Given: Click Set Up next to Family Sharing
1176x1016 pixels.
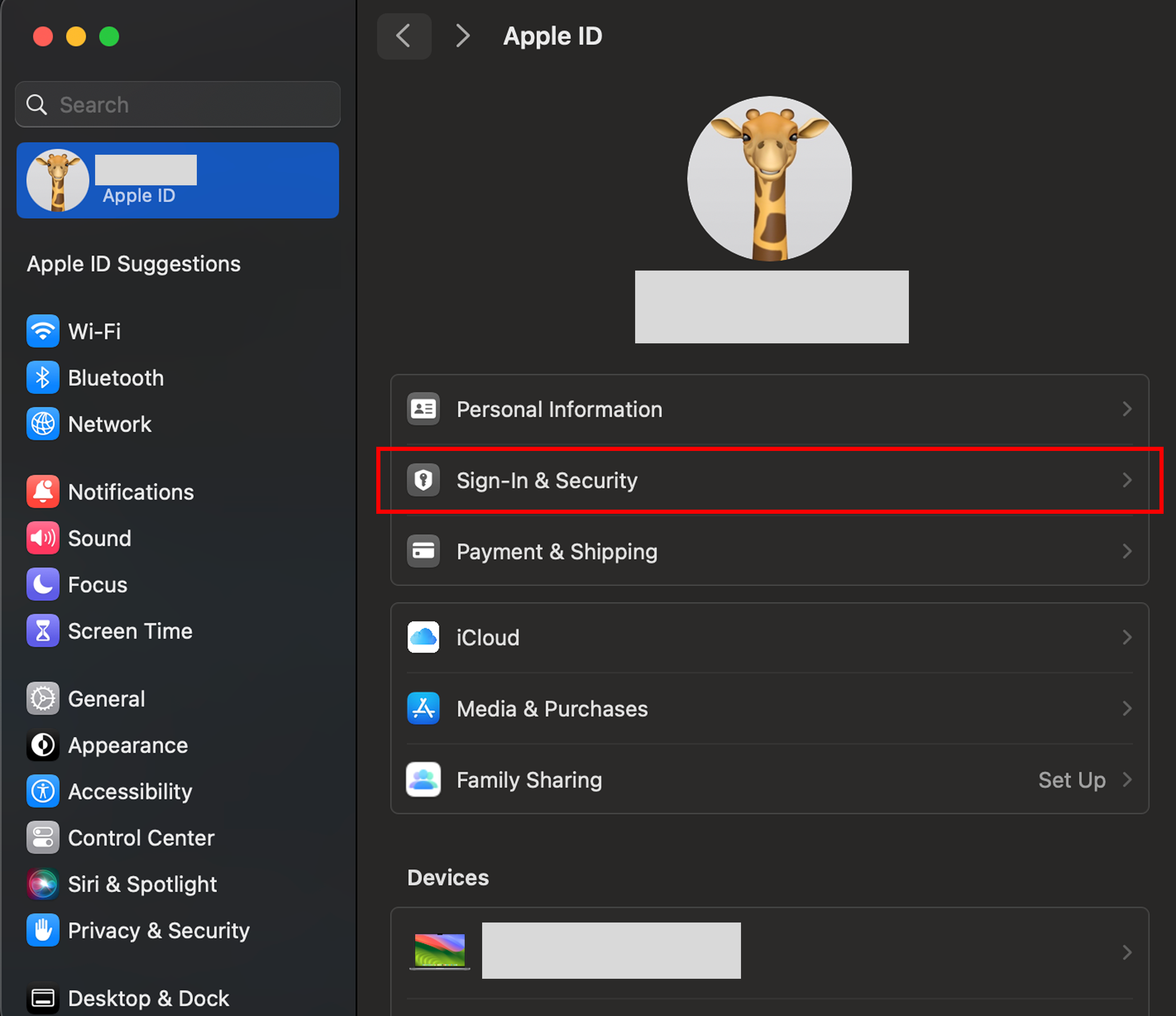Looking at the screenshot, I should click(1072, 780).
